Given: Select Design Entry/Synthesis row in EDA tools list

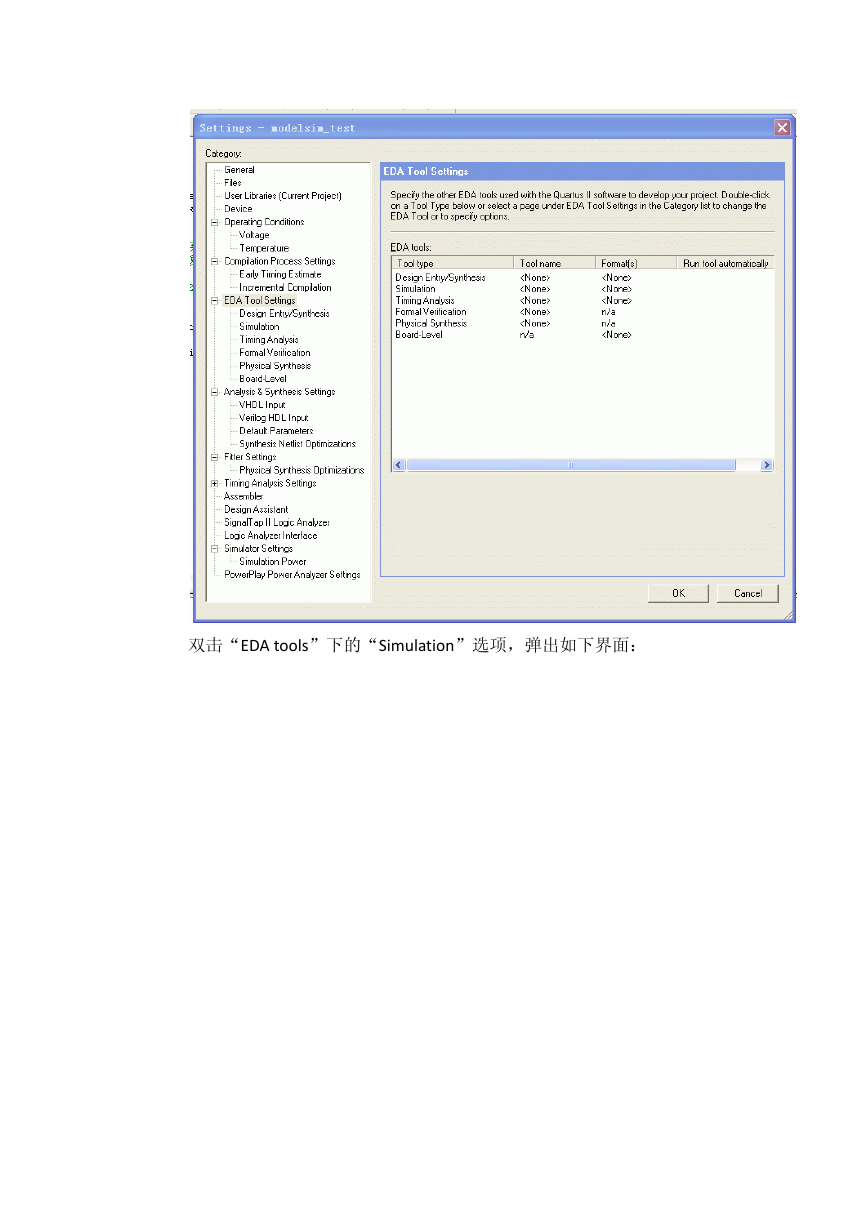Looking at the screenshot, I should point(582,277).
